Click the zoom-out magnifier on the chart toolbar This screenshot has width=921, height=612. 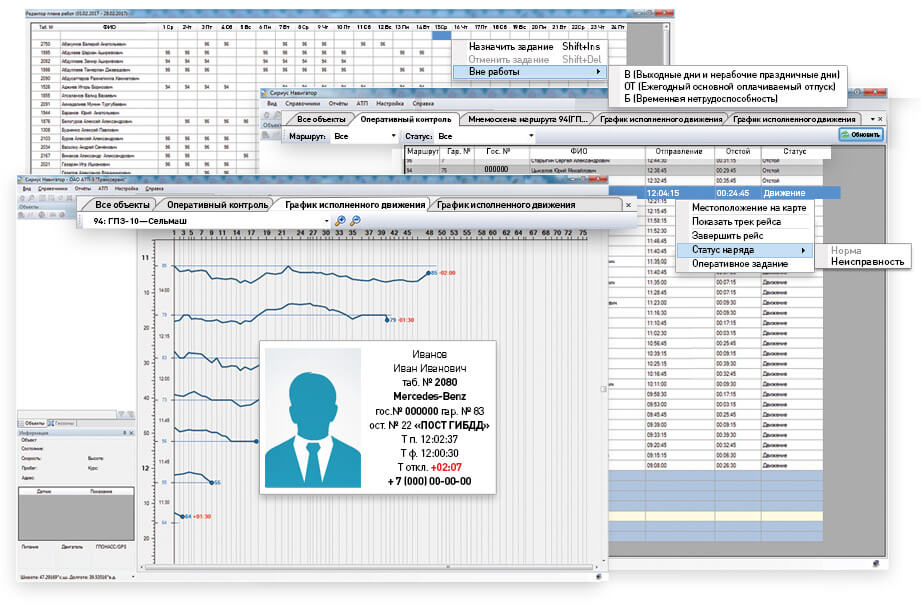pyautogui.click(x=355, y=221)
